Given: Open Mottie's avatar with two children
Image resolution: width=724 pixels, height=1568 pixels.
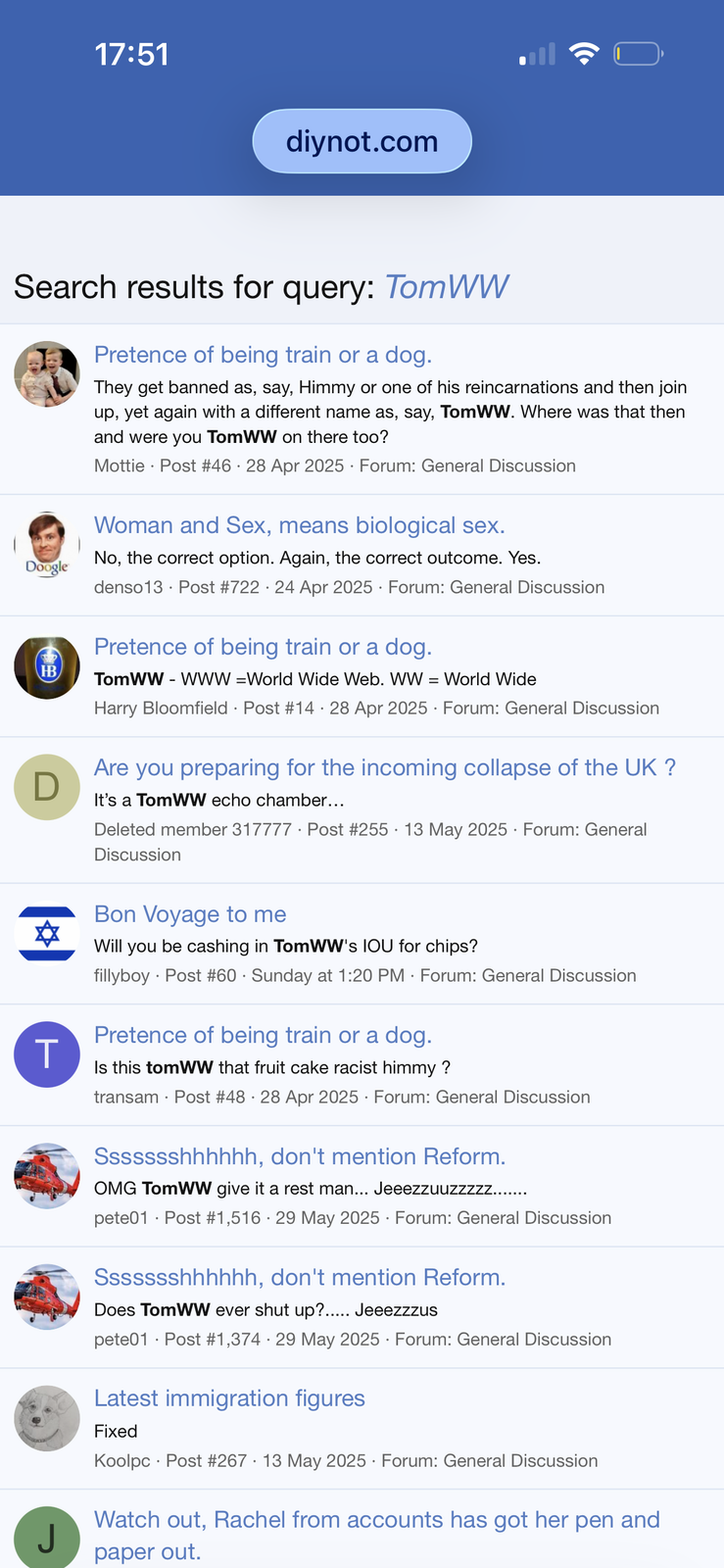Looking at the screenshot, I should coord(47,374).
